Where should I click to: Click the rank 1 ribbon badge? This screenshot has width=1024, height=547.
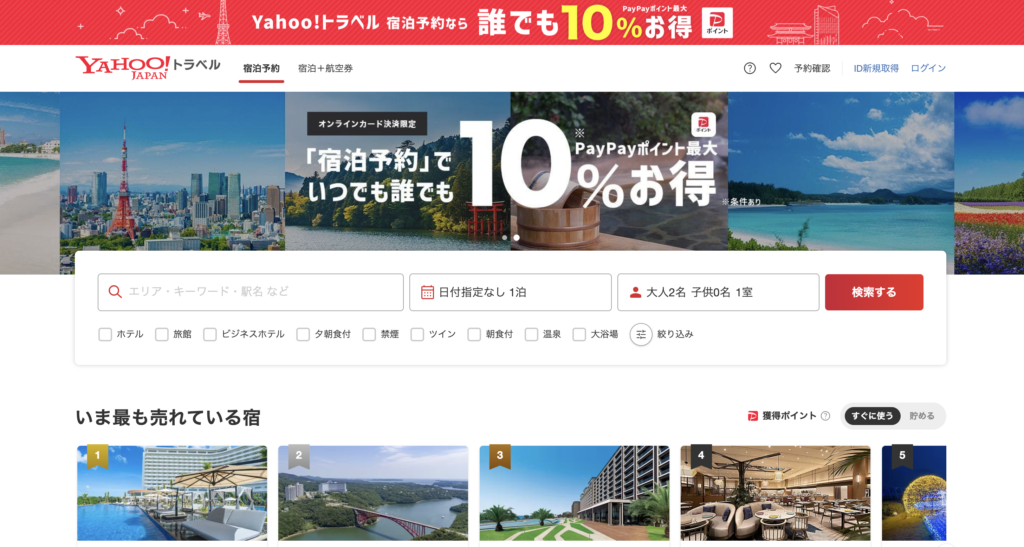[x=97, y=456]
